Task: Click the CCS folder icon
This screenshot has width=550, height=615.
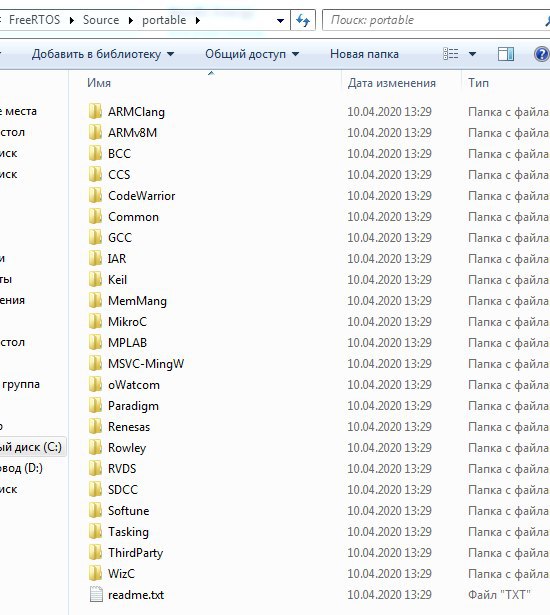Action: (95, 175)
